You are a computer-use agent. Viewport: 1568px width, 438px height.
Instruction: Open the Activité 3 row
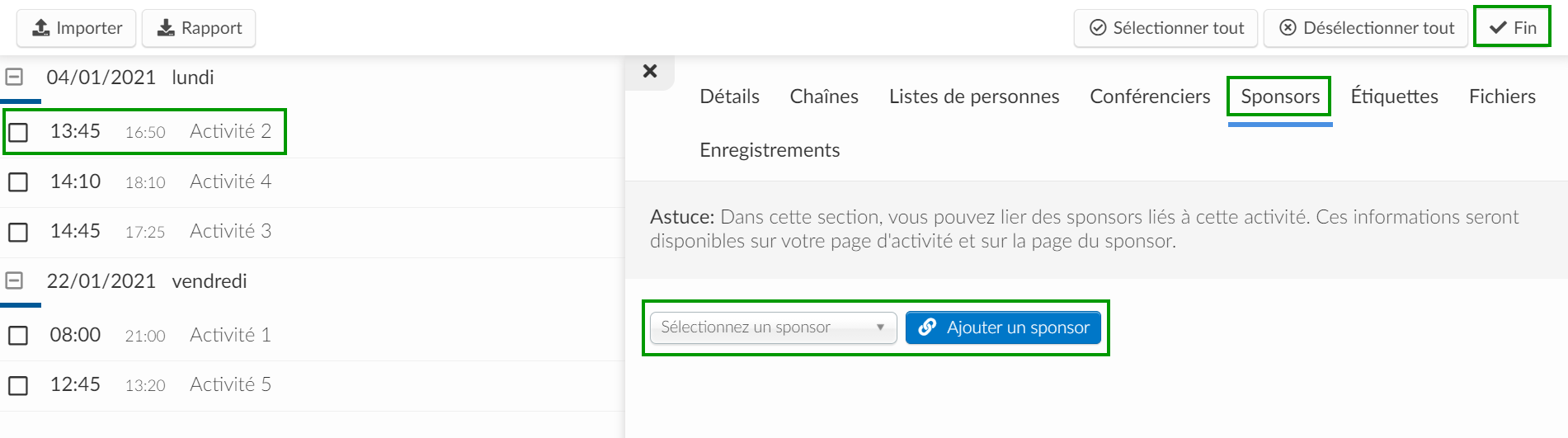(x=312, y=232)
